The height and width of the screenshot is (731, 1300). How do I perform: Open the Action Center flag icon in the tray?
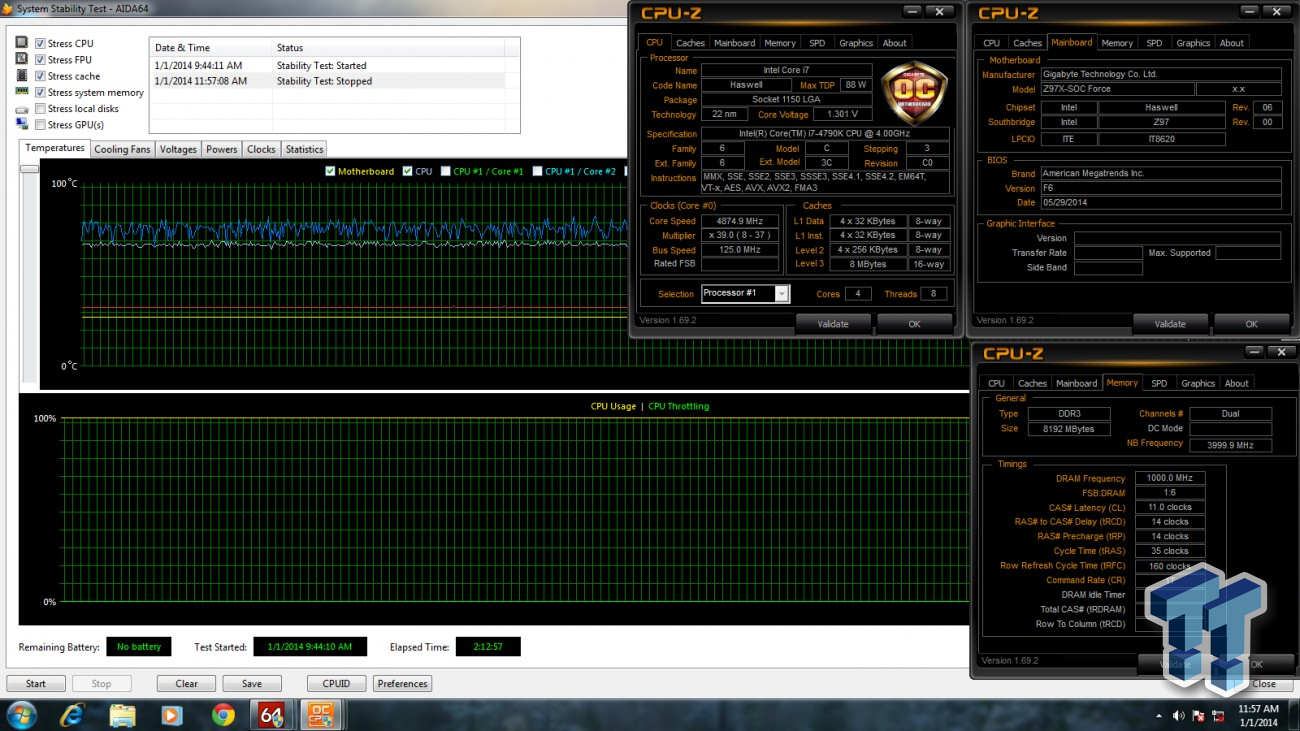1198,716
